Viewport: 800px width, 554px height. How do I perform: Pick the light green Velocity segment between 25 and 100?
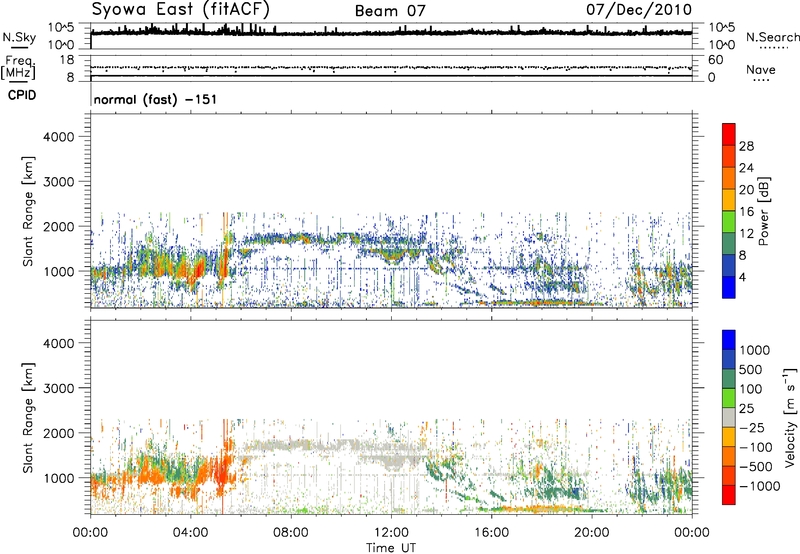point(729,398)
